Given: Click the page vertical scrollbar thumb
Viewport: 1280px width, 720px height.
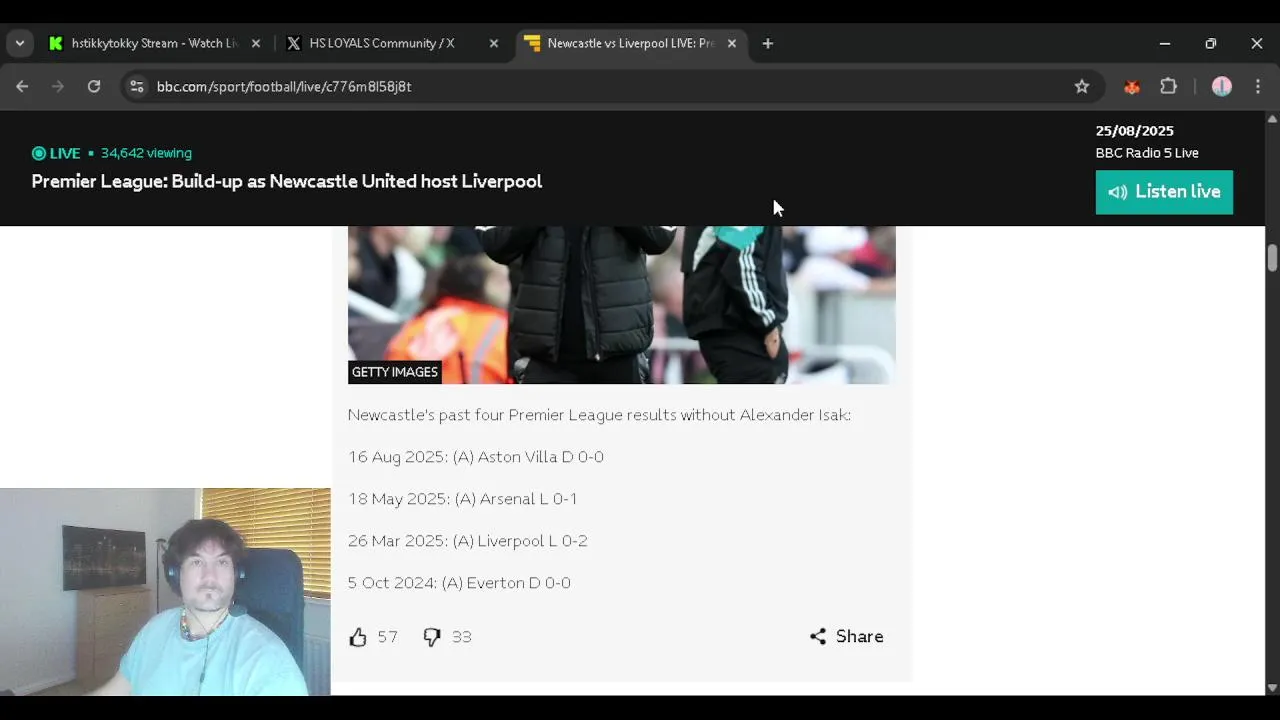Looking at the screenshot, I should 1272,257.
